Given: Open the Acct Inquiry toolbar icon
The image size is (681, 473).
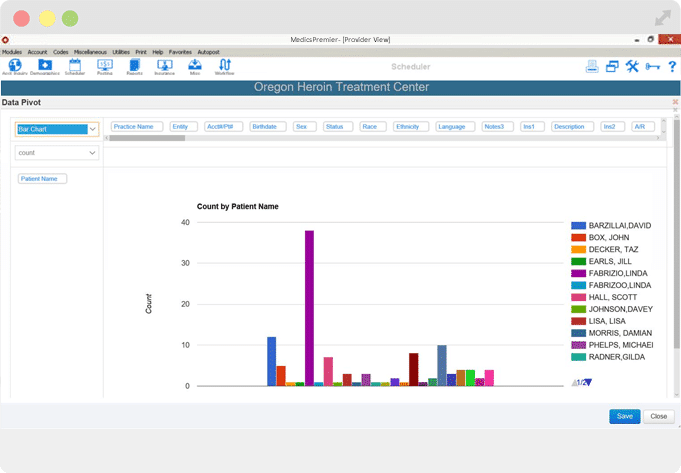Looking at the screenshot, I should click(15, 66).
